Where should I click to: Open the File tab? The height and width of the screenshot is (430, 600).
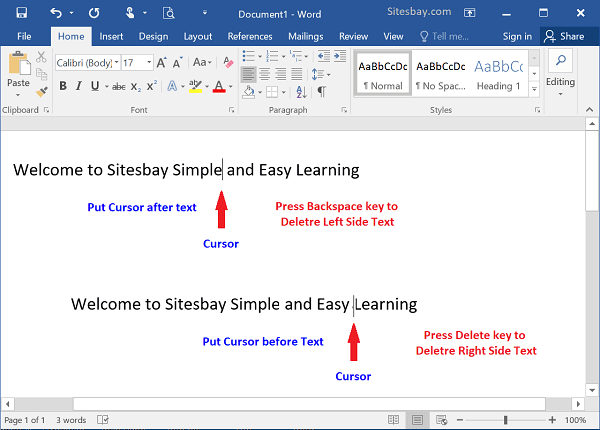[24, 36]
